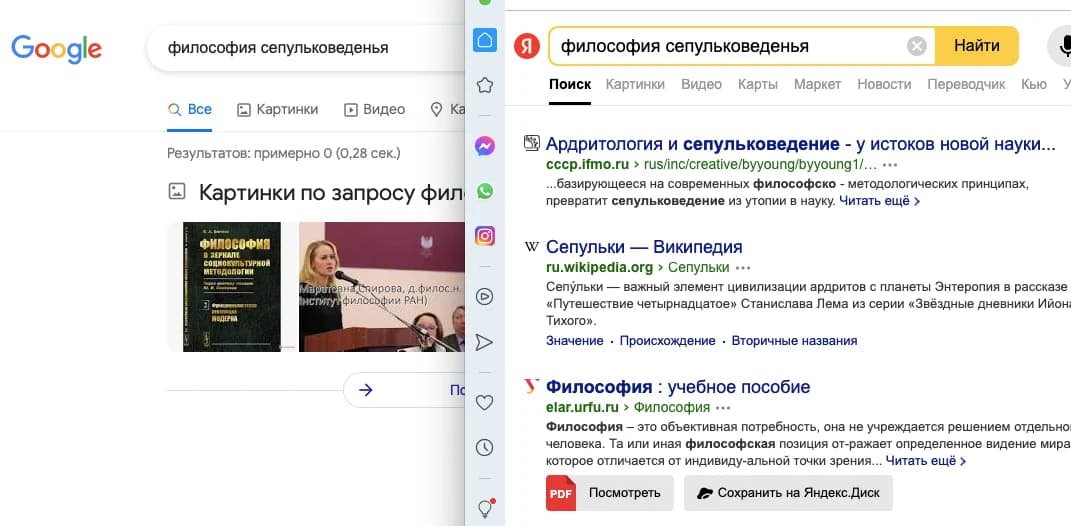This screenshot has width=1071, height=526.
Task: Click Читать ещё under the Философия snippet
Action: point(926,461)
